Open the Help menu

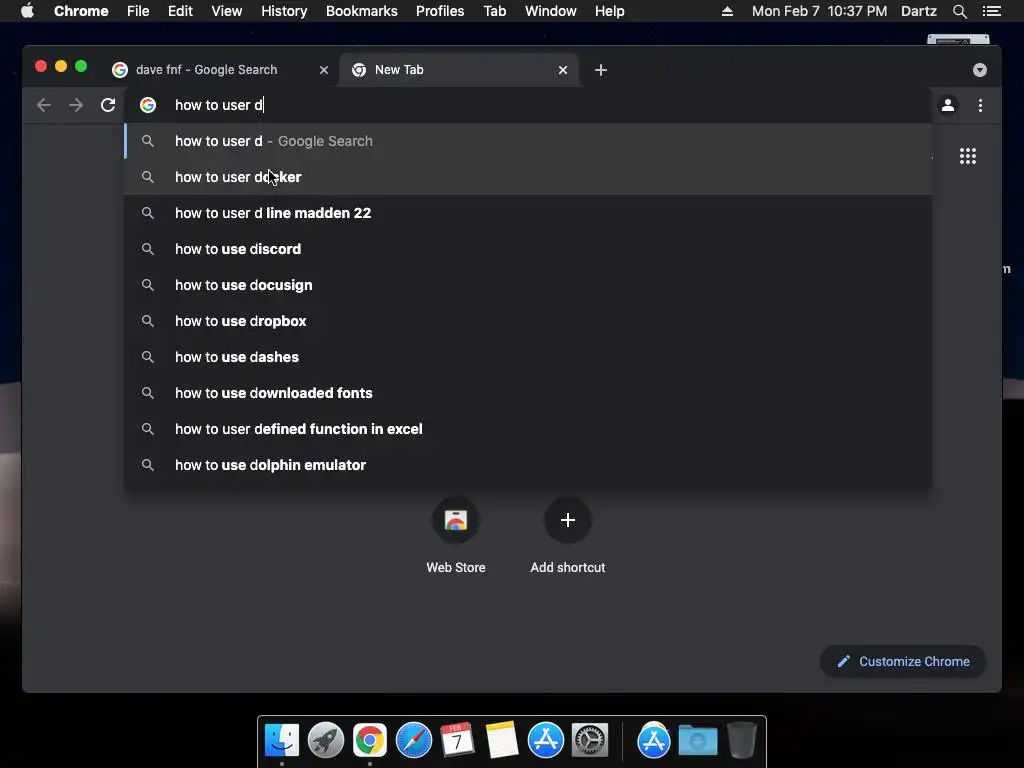[x=609, y=11]
